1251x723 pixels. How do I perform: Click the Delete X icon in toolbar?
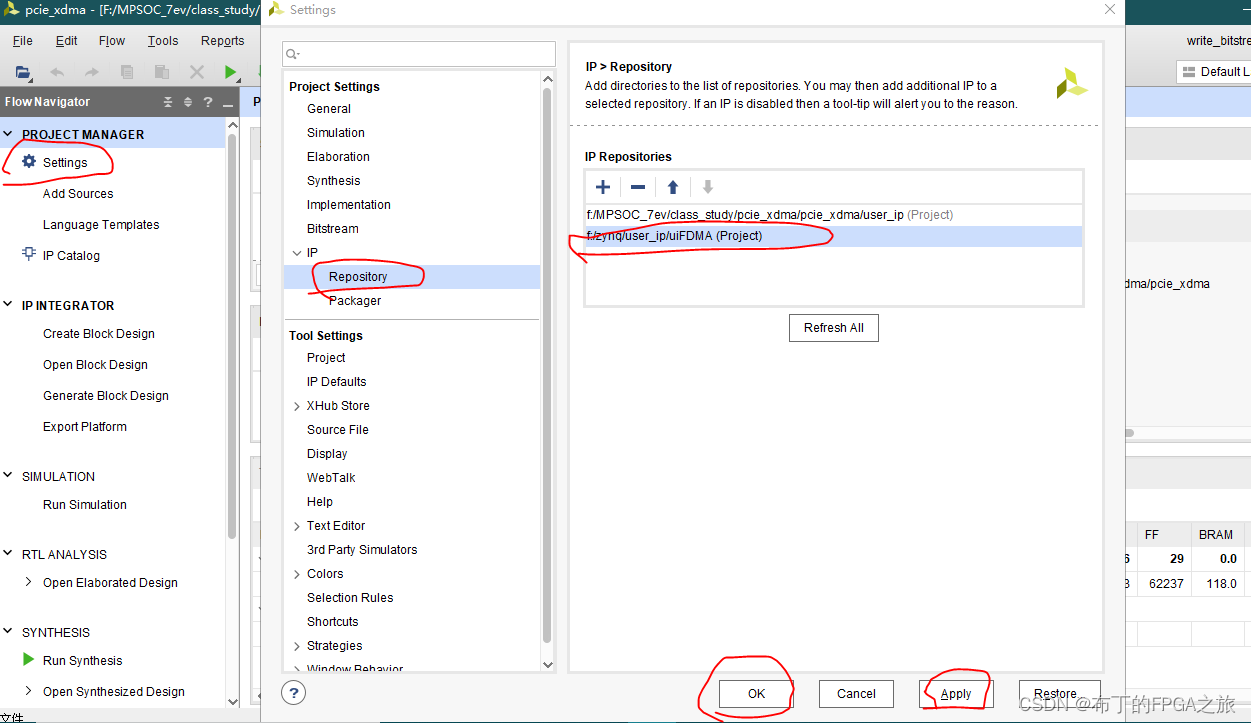197,72
